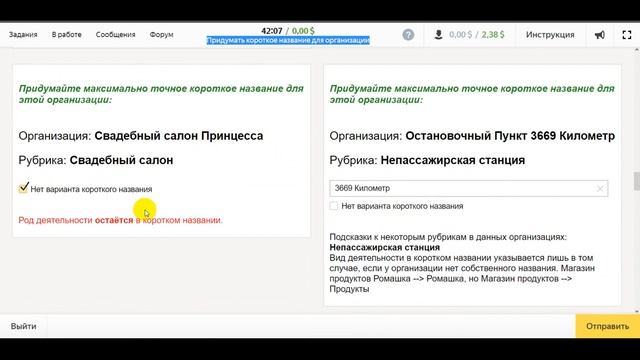The width and height of the screenshot is (640, 360).
Task: Open the Инструкция panel
Action: pos(550,35)
